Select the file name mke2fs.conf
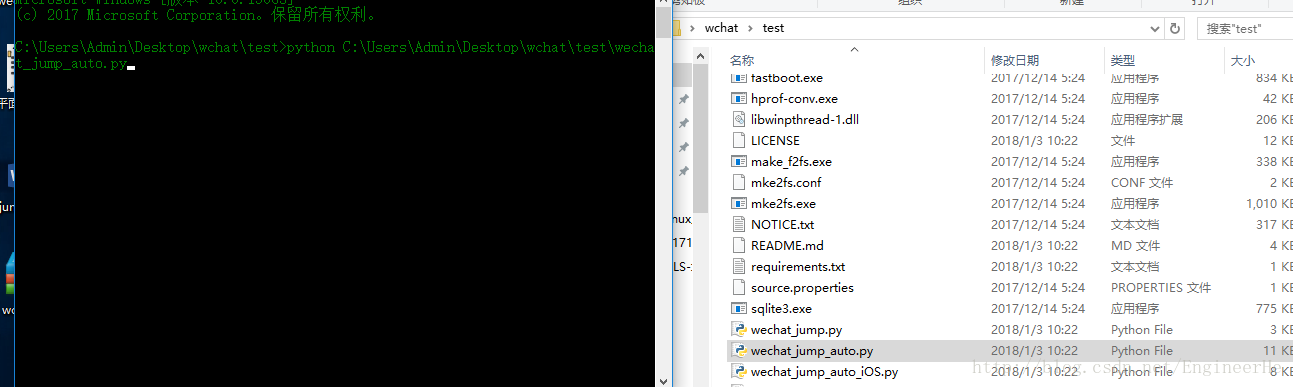Viewport: 1293px width, 387px height. [x=786, y=182]
